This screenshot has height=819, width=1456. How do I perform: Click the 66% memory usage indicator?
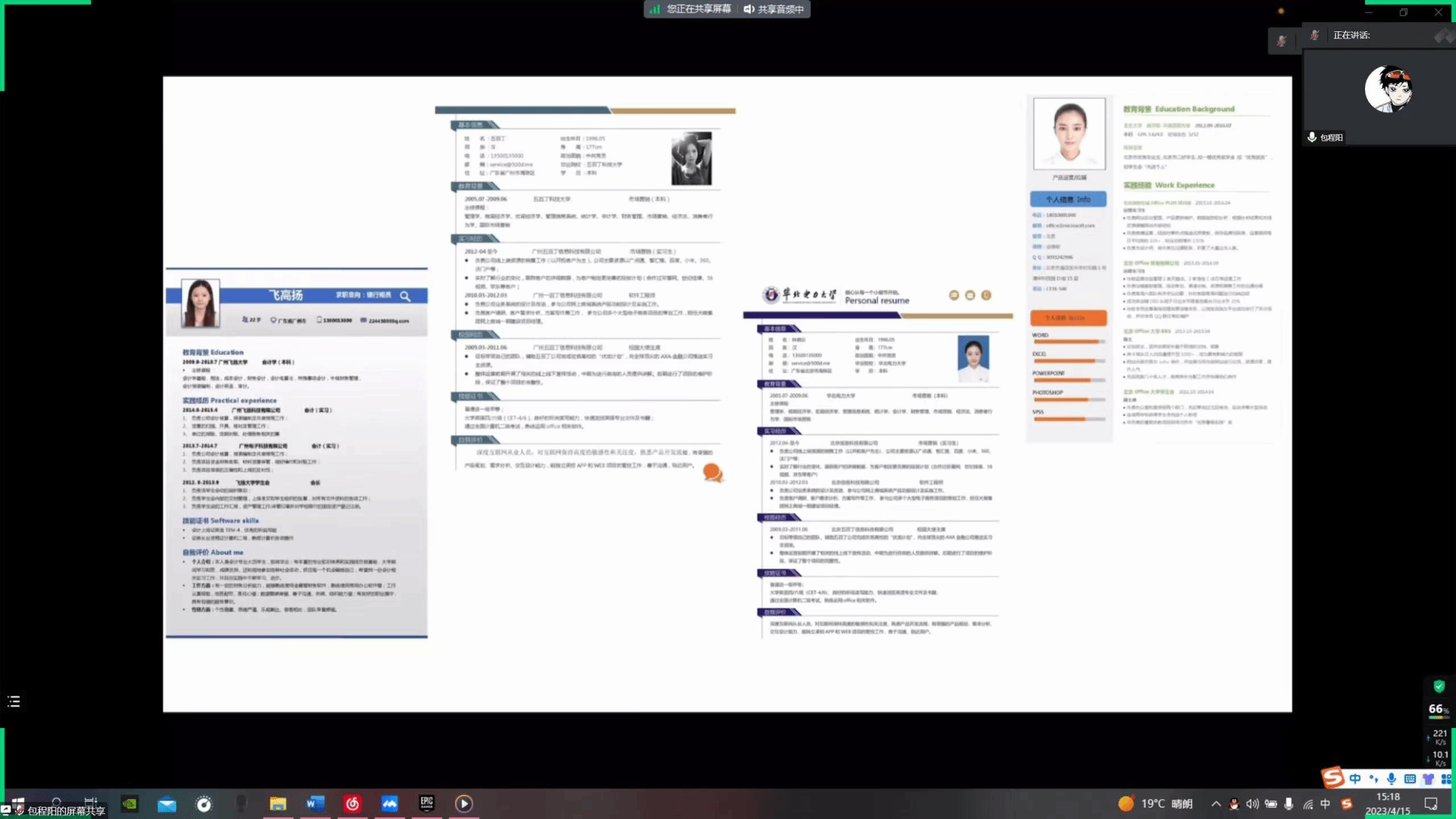[1438, 709]
